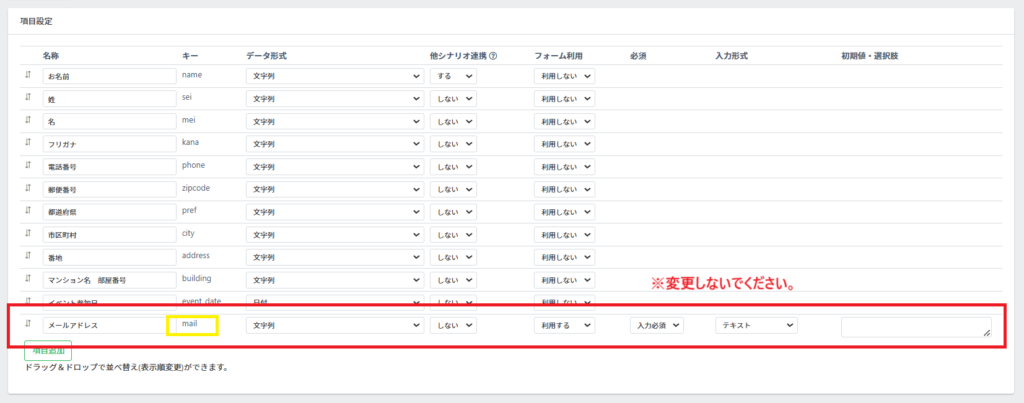Open 他シナリオ連携 dropdown showing する

(453, 76)
